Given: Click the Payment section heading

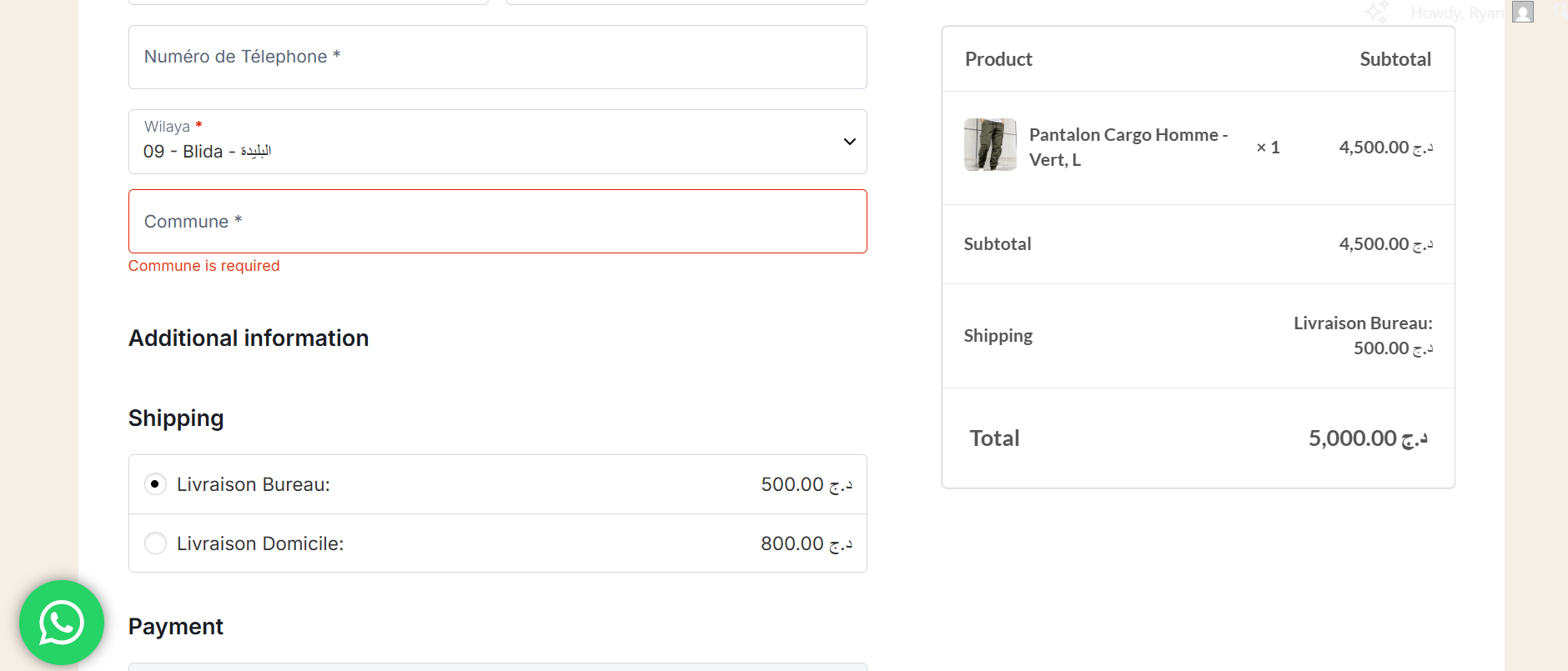Looking at the screenshot, I should 176,627.
